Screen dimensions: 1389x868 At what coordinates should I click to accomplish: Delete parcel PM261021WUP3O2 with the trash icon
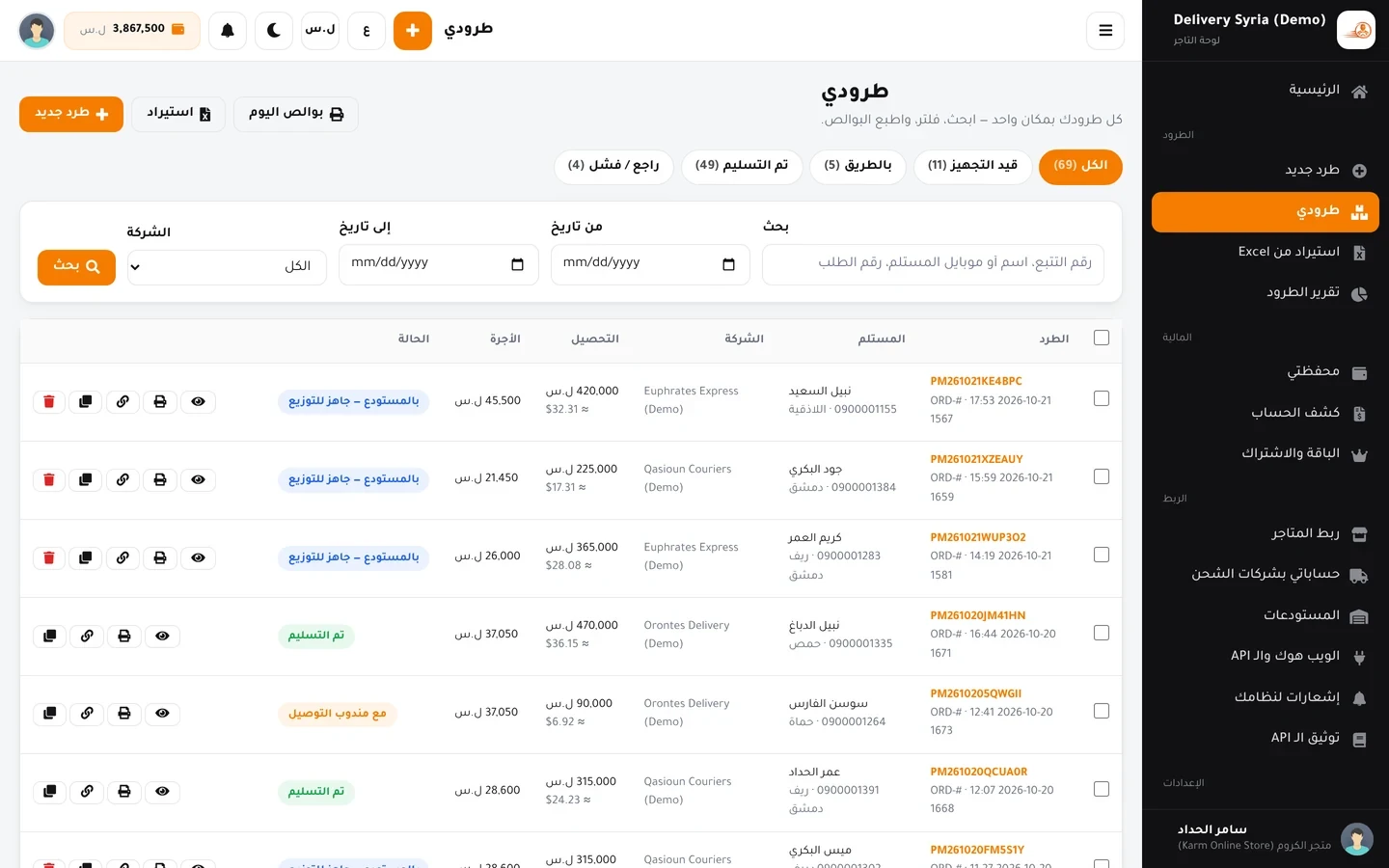(49, 557)
